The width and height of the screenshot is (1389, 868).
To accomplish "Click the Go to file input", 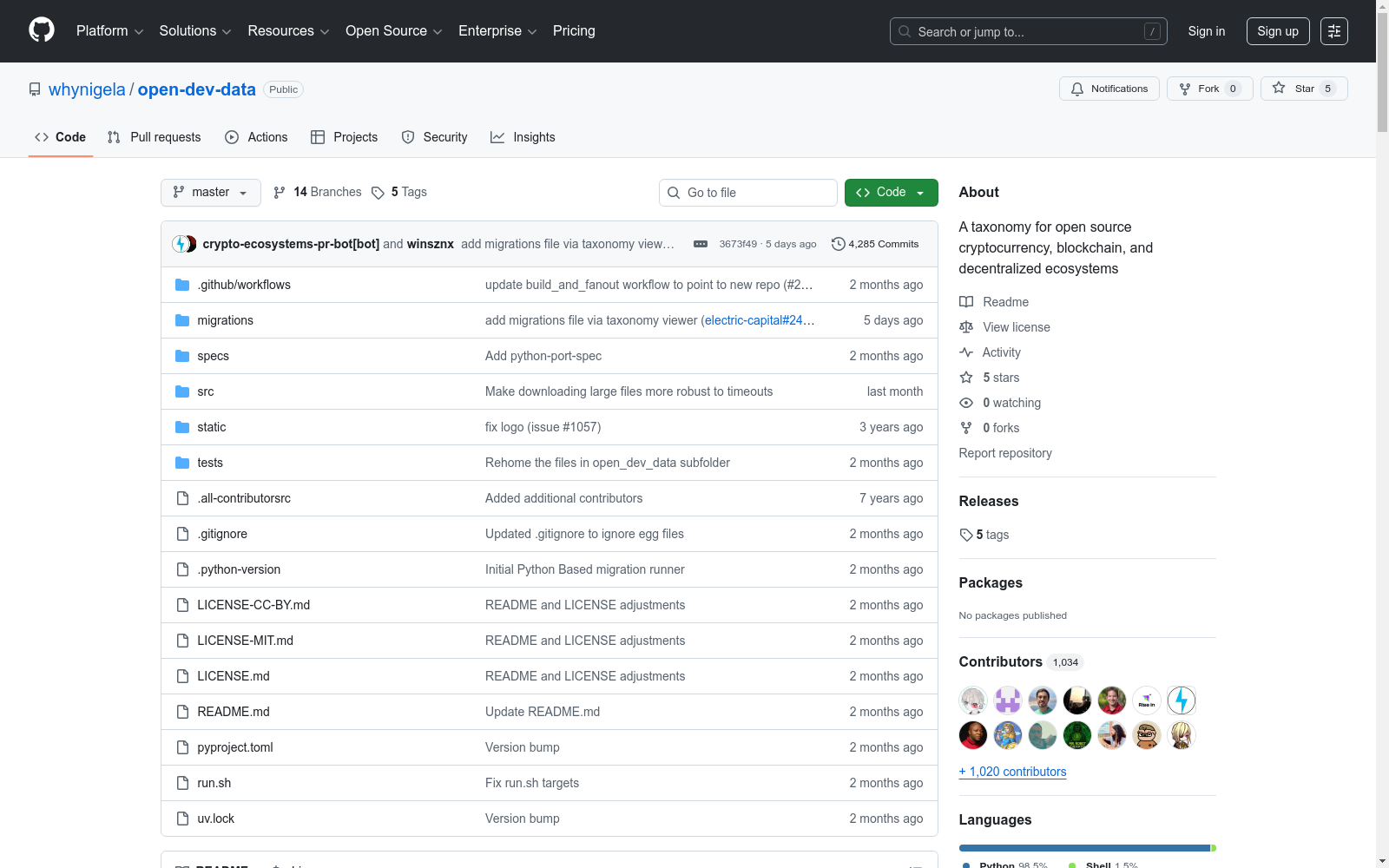I will pos(748,193).
